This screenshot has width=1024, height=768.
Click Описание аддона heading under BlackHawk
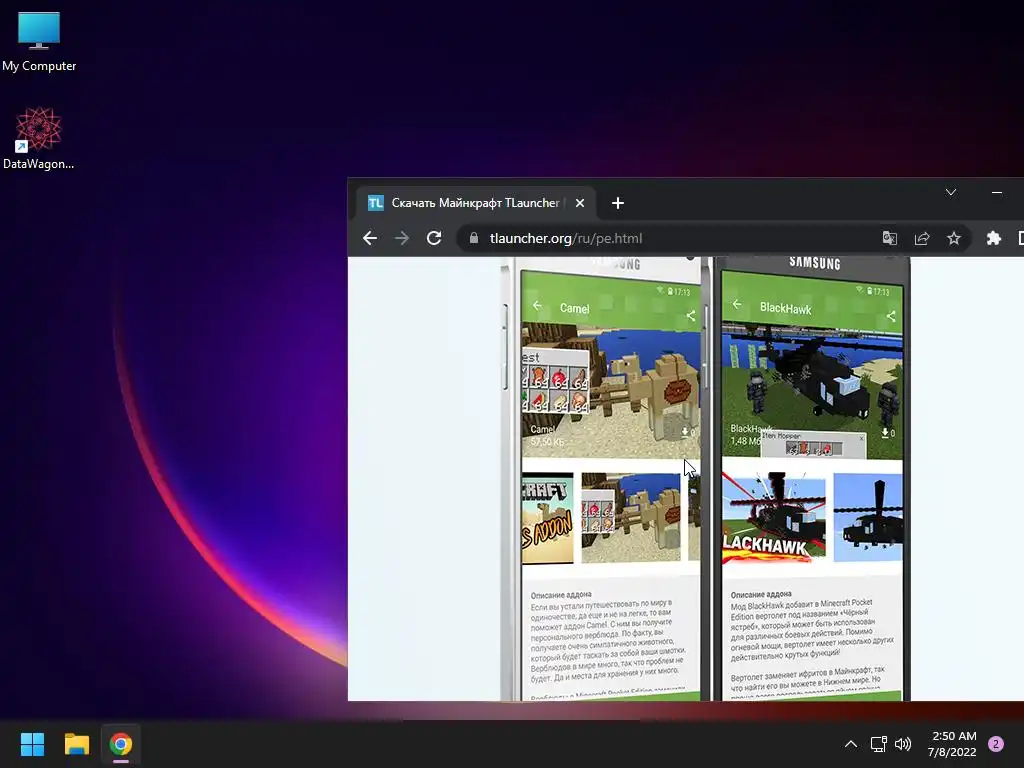(x=761, y=594)
